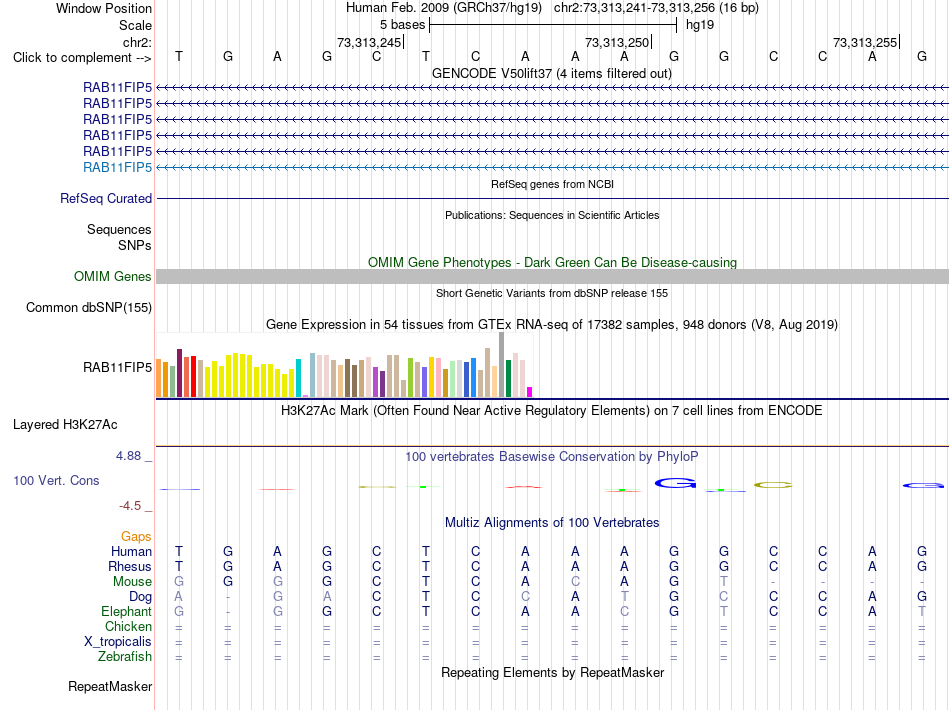
Task: Click the Rhesus species row label
Action: (x=130, y=566)
